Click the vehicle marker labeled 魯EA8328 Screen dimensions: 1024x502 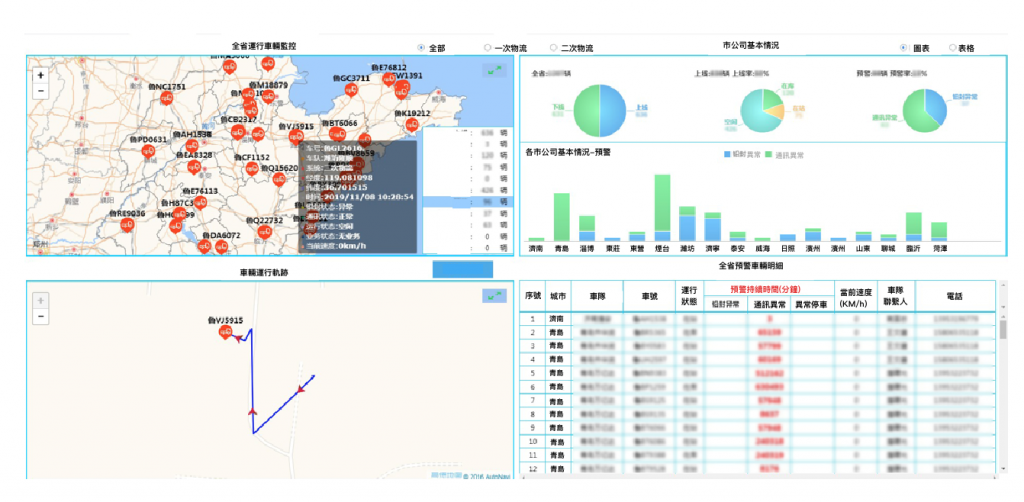(x=193, y=166)
